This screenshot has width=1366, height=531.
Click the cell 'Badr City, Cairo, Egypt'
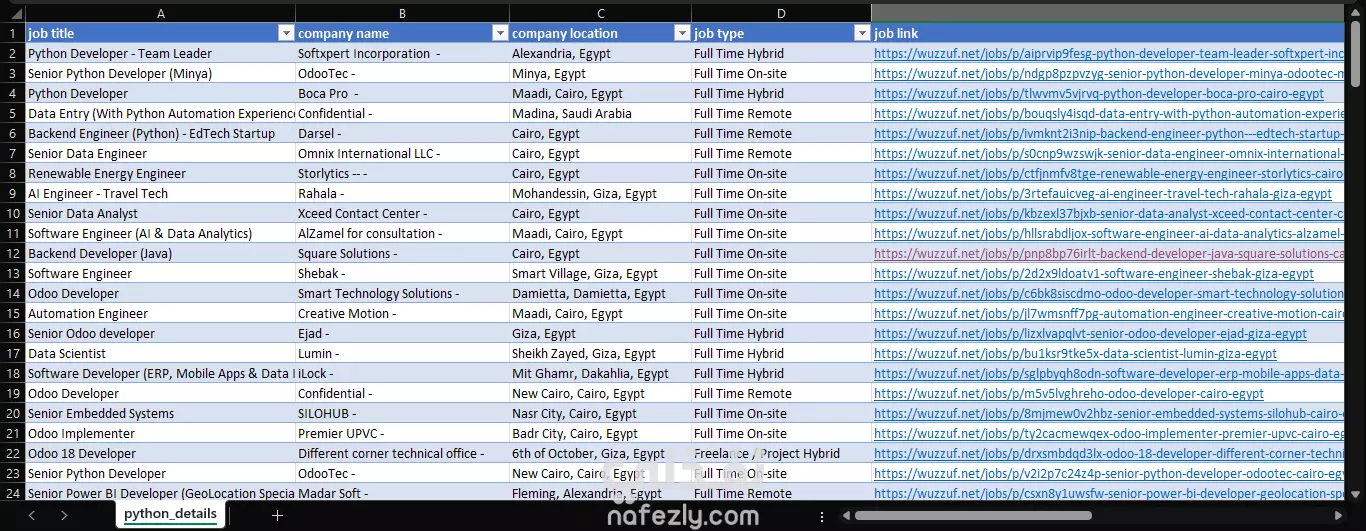pos(600,433)
